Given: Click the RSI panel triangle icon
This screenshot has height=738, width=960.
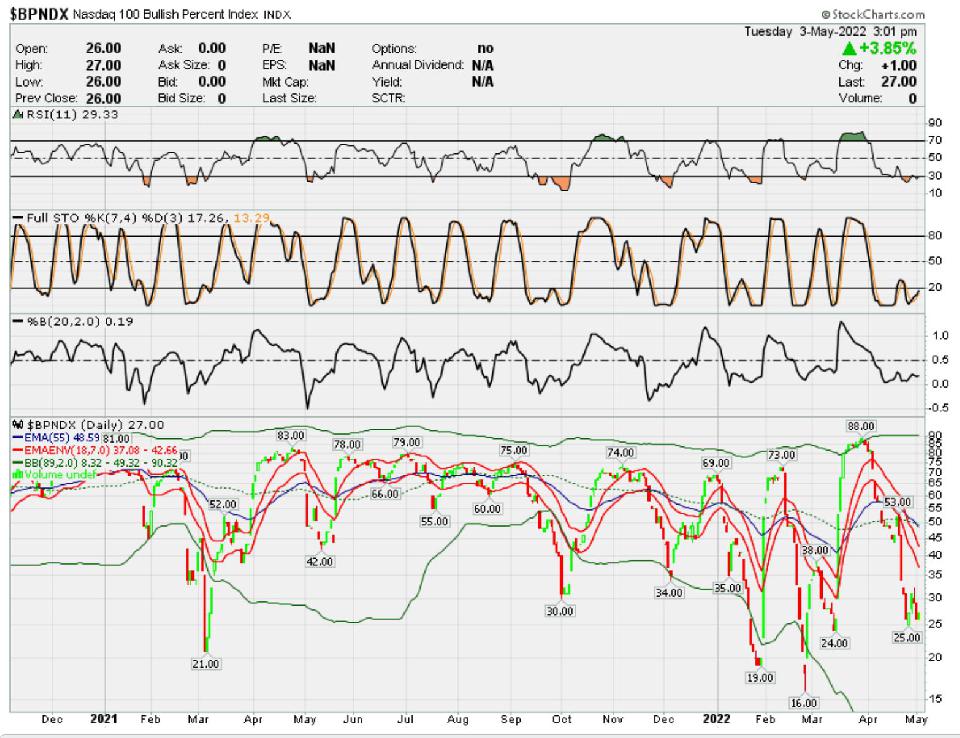Looking at the screenshot, I should pyautogui.click(x=18, y=115).
